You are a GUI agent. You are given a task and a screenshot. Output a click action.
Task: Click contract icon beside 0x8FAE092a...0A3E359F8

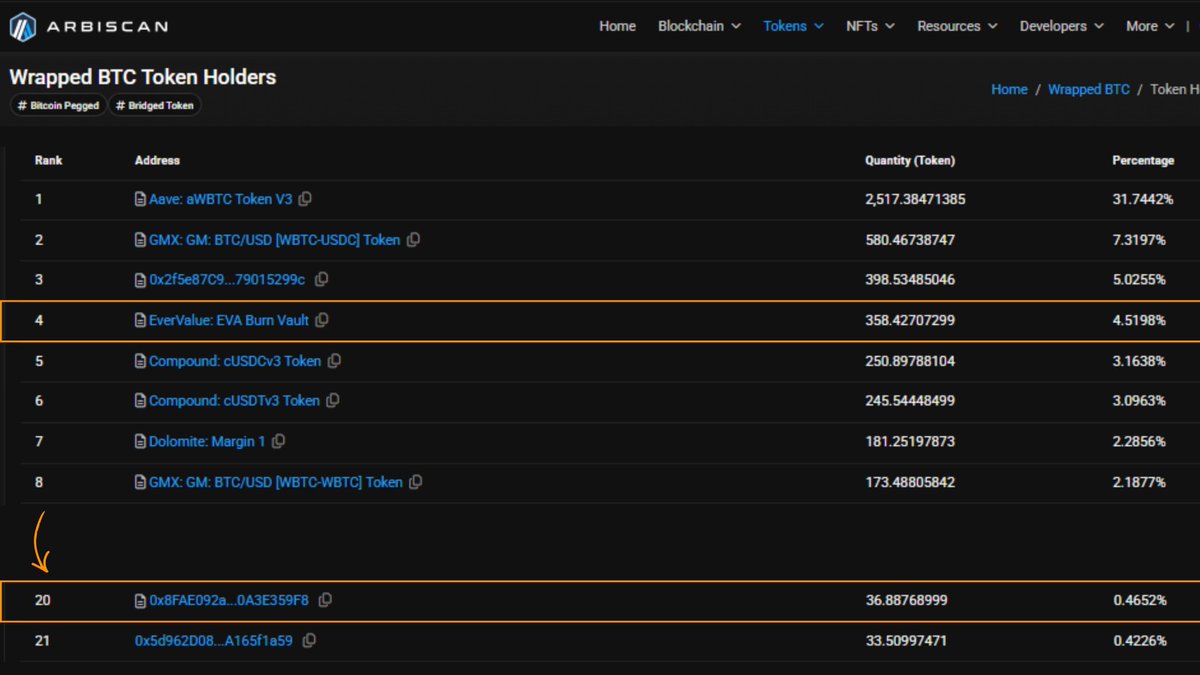click(141, 600)
